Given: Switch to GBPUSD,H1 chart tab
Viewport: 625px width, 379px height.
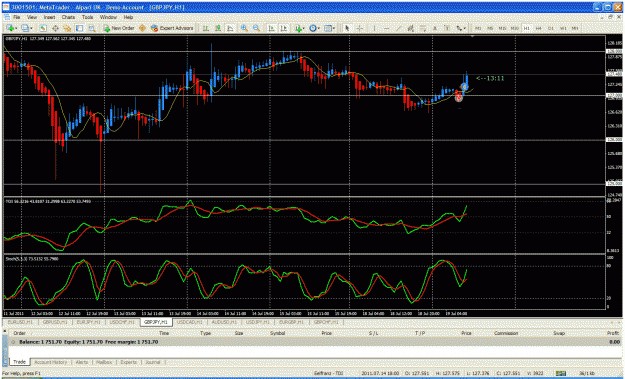Looking at the screenshot, I should click(x=55, y=322).
